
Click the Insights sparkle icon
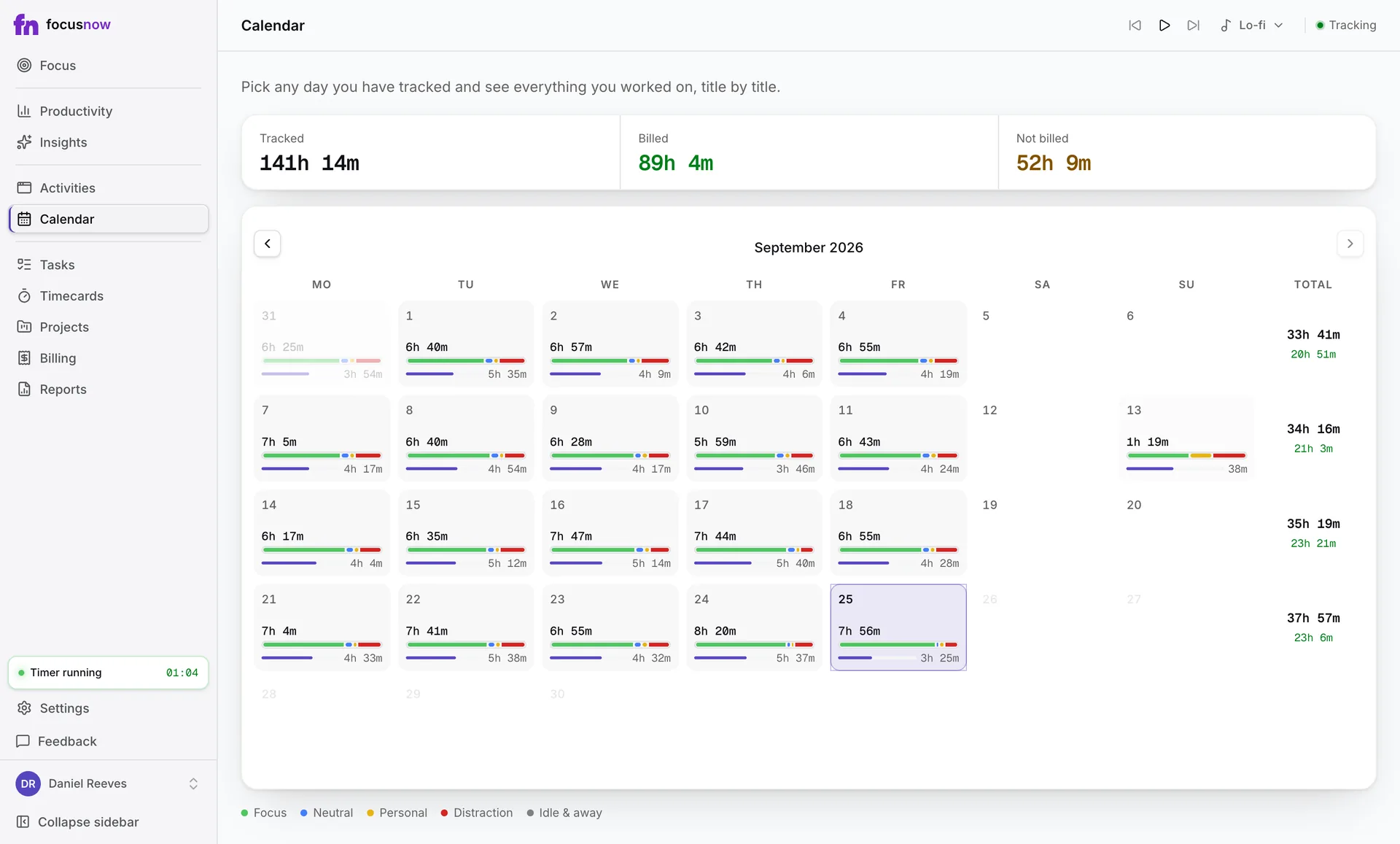(x=24, y=142)
